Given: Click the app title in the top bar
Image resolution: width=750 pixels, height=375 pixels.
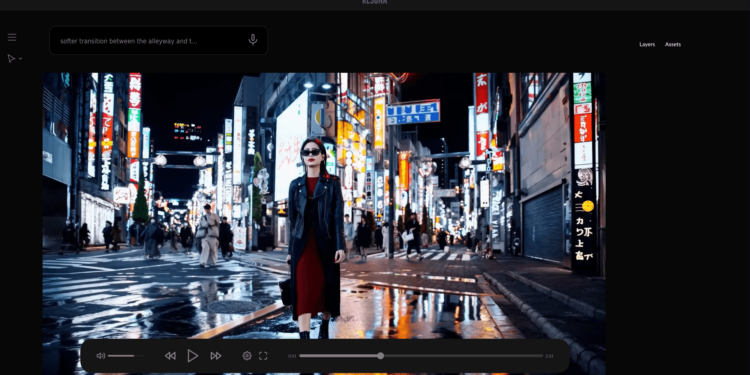Looking at the screenshot, I should (x=375, y=2).
